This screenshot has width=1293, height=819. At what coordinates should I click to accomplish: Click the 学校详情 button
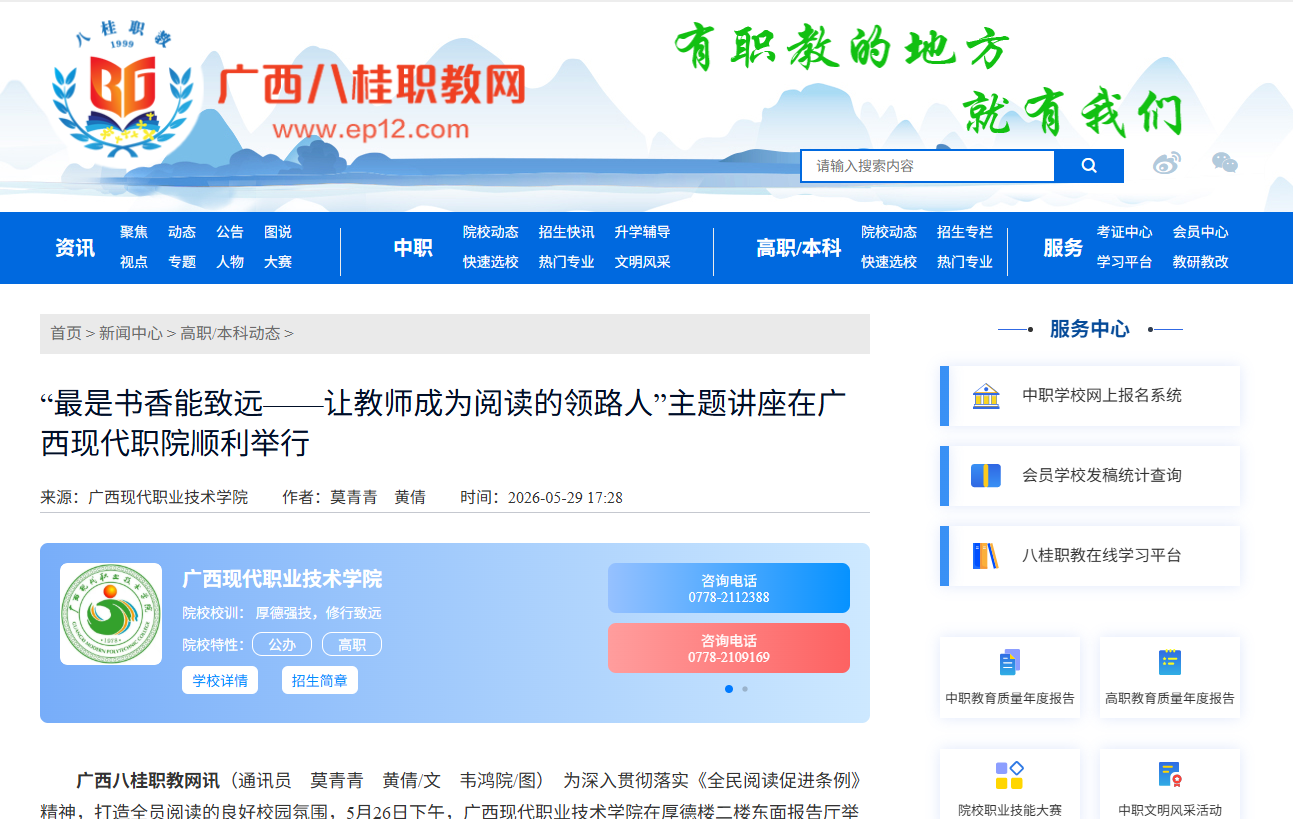point(220,681)
